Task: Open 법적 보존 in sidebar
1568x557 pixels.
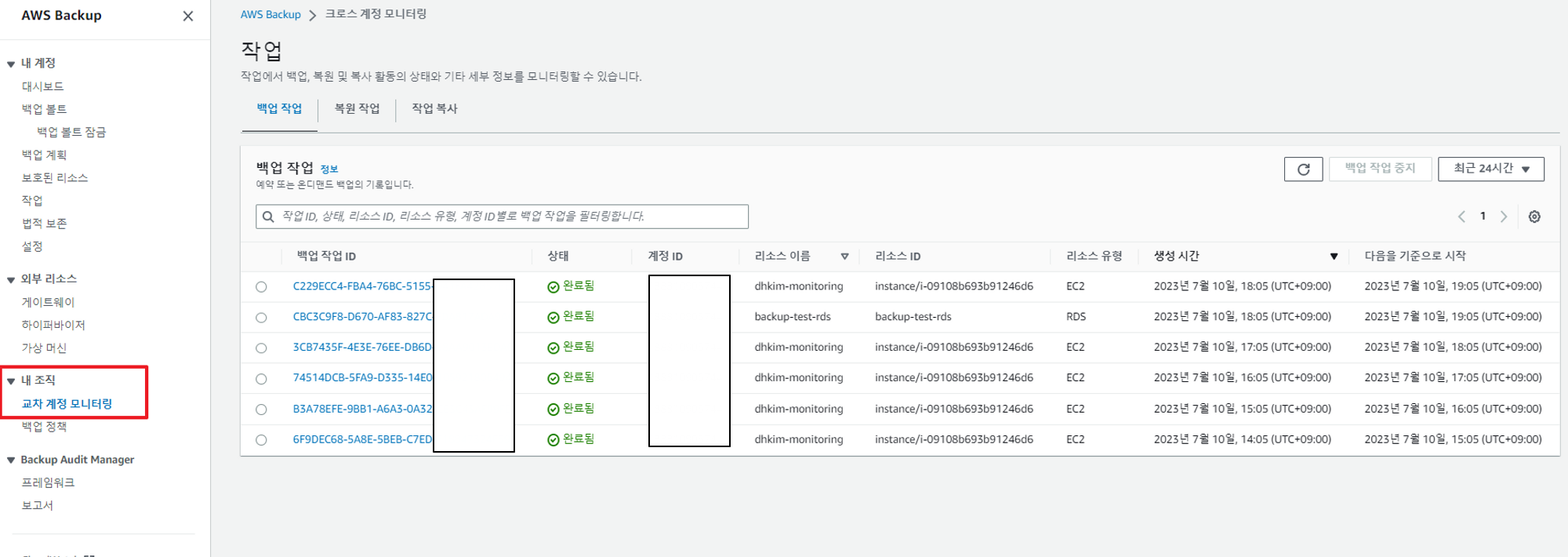Action: click(44, 223)
